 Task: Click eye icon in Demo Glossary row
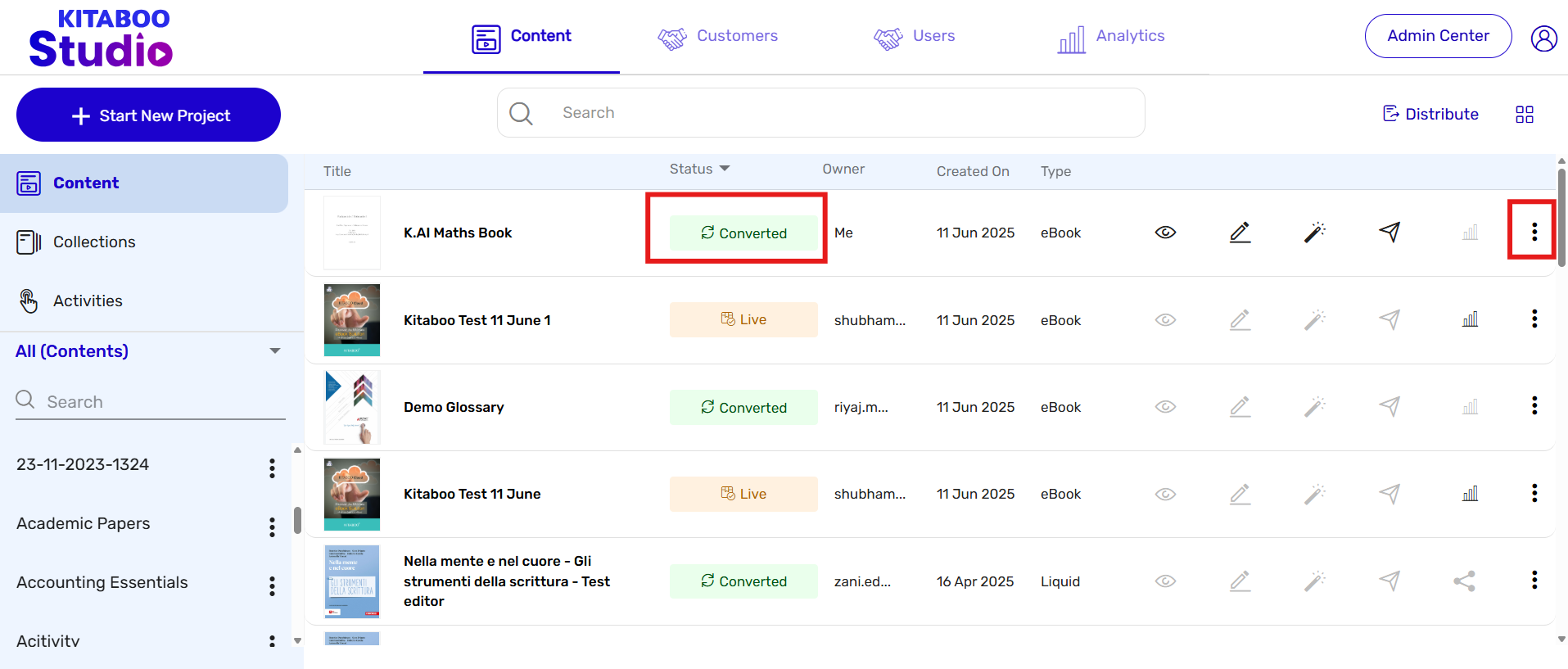pyautogui.click(x=1165, y=407)
